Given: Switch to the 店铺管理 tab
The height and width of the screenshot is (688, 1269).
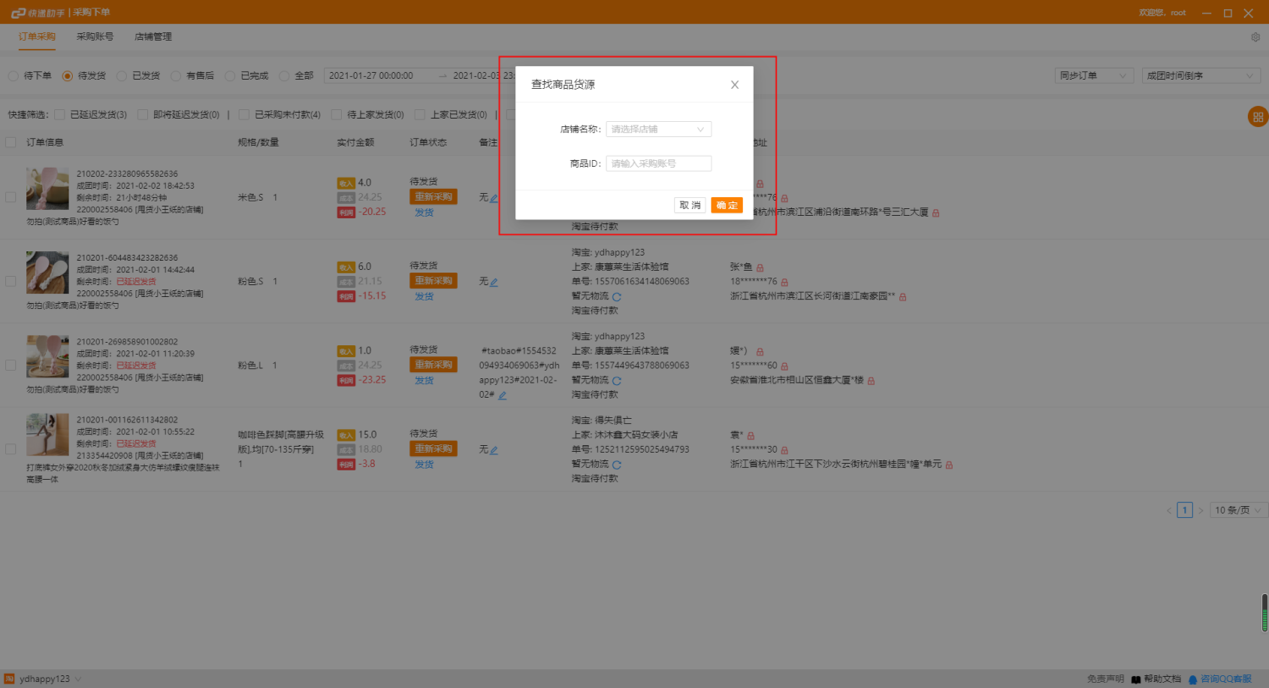Looking at the screenshot, I should point(152,36).
